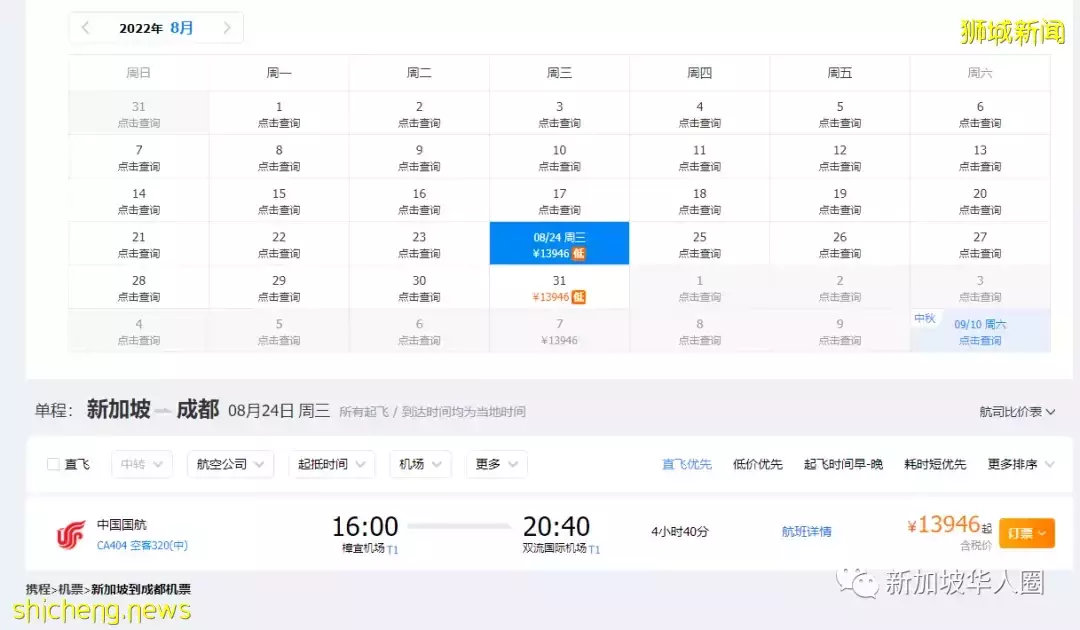Click the orange 订票 booking button

1026,534
